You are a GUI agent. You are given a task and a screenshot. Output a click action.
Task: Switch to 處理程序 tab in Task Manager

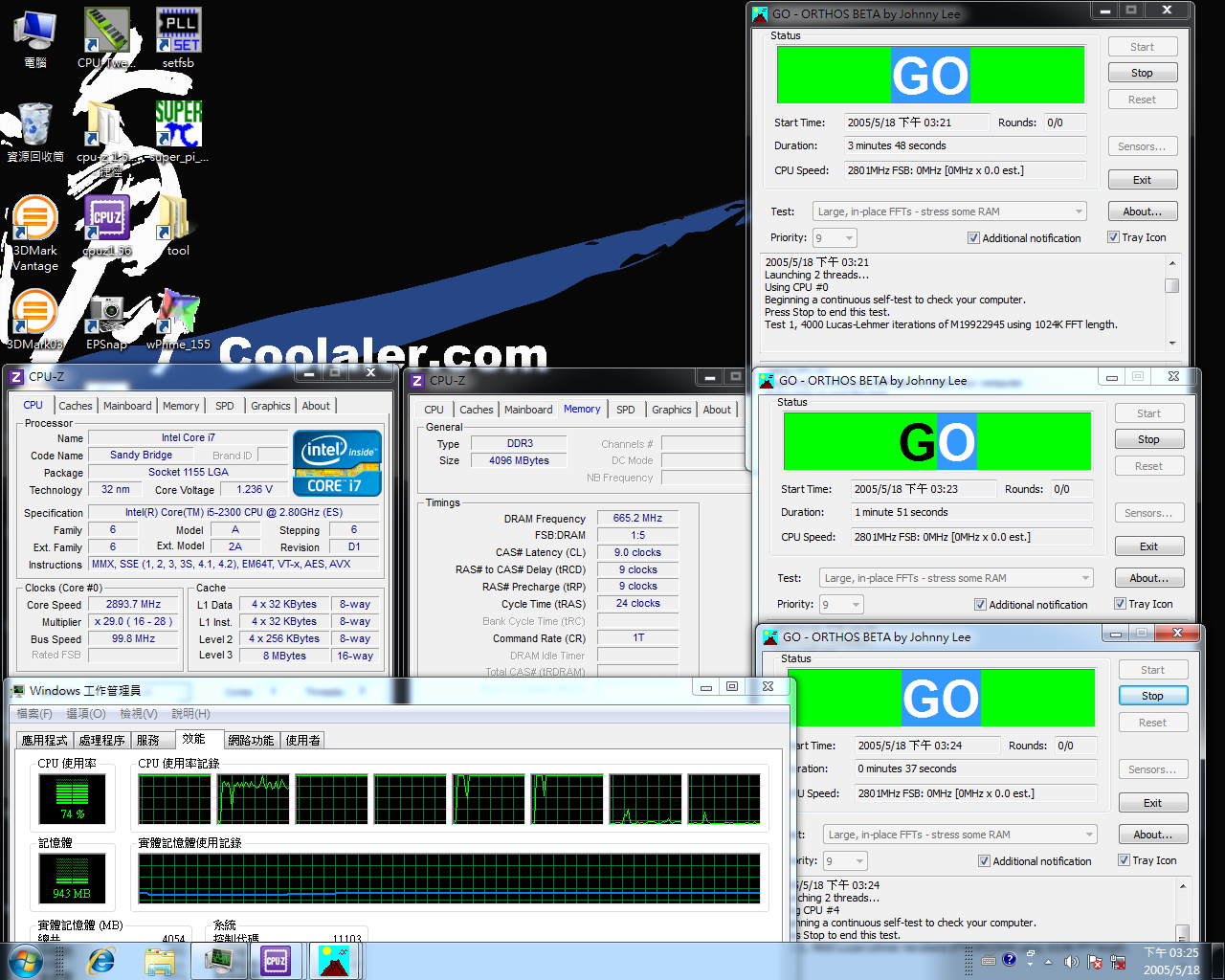click(x=101, y=740)
